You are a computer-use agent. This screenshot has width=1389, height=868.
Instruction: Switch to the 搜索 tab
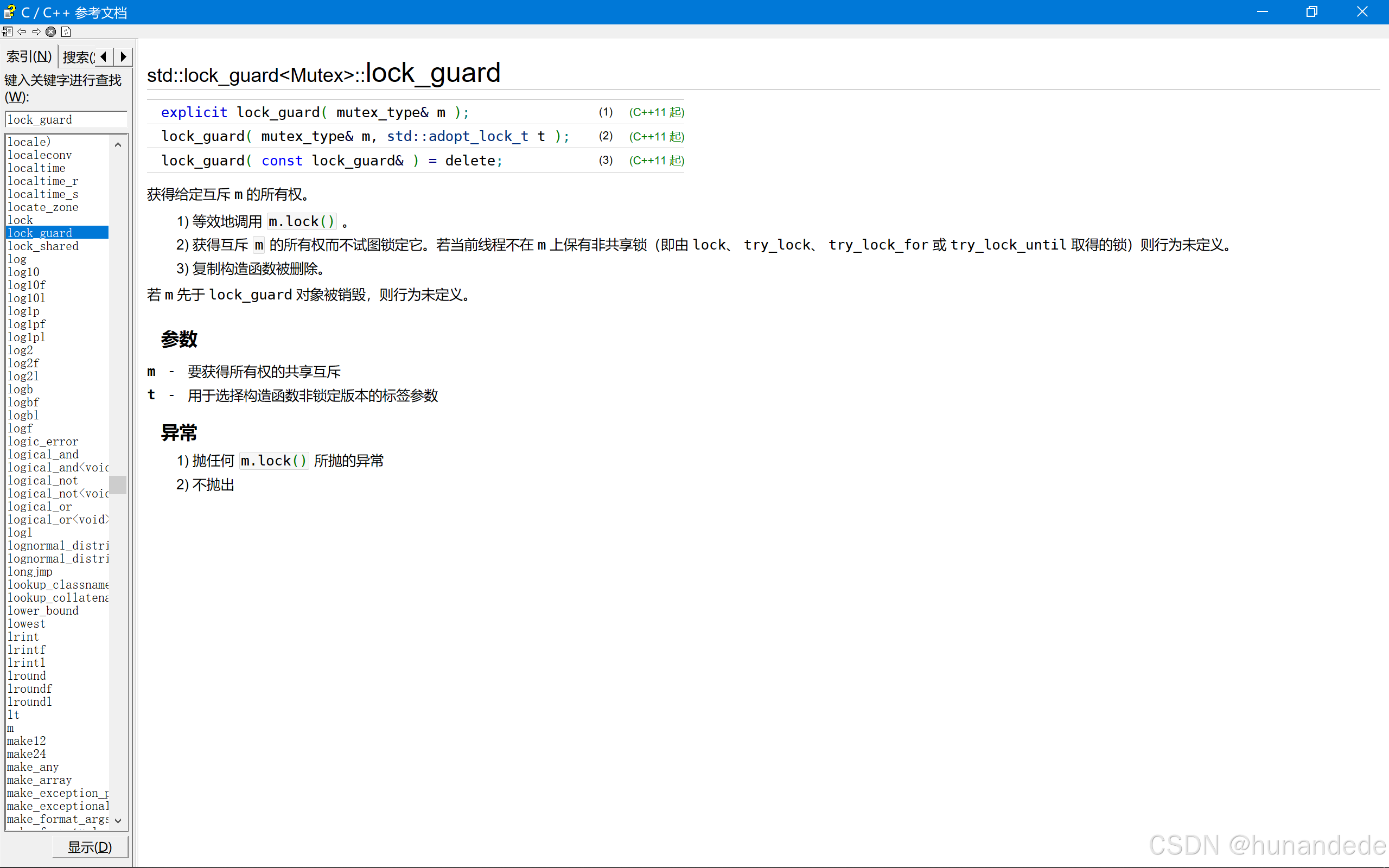[x=78, y=57]
